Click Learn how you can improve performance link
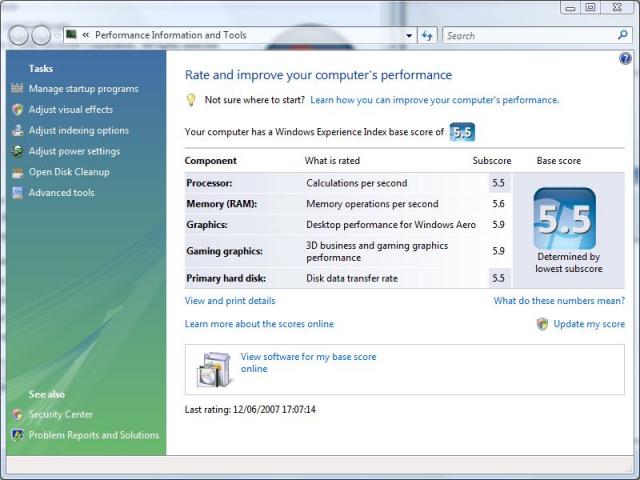 click(435, 100)
